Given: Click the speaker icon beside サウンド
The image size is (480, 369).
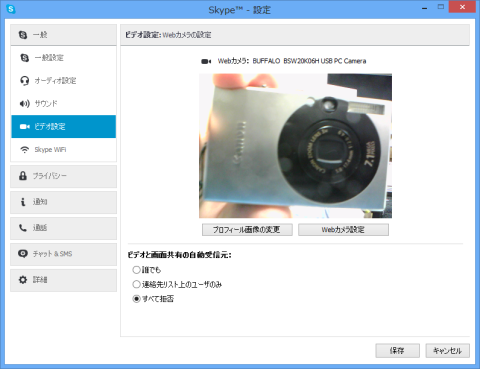Looking at the screenshot, I should (x=25, y=104).
